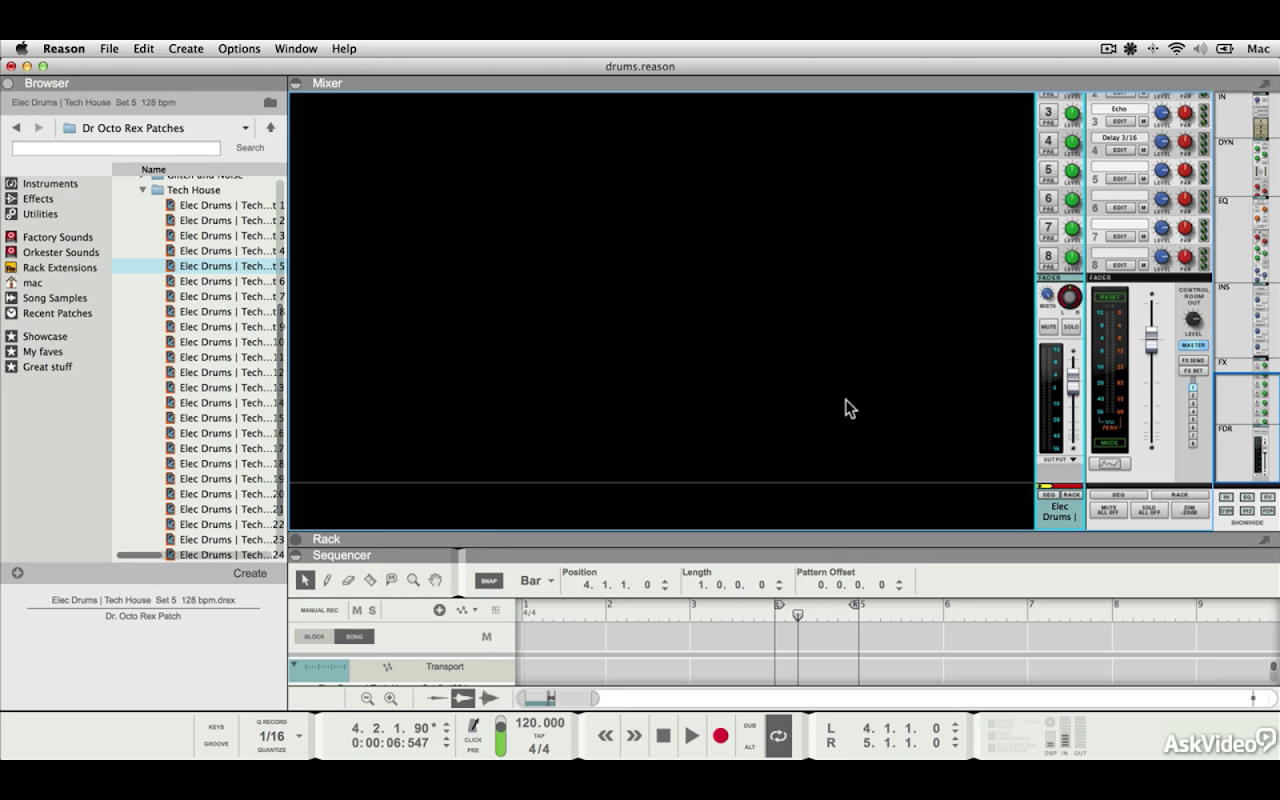This screenshot has width=1280, height=800.
Task: Click the Wi-Fi icon in the menu bar
Action: click(x=1177, y=49)
